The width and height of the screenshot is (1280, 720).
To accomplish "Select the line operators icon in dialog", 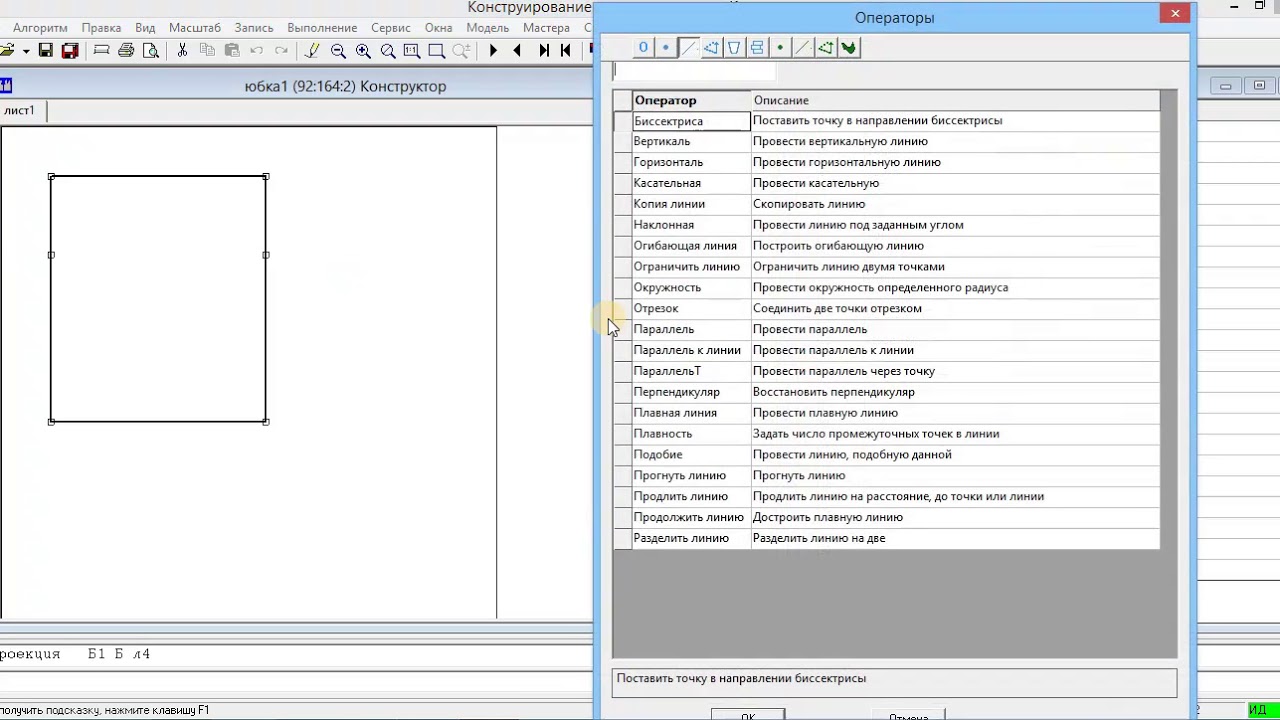I will tap(688, 47).
